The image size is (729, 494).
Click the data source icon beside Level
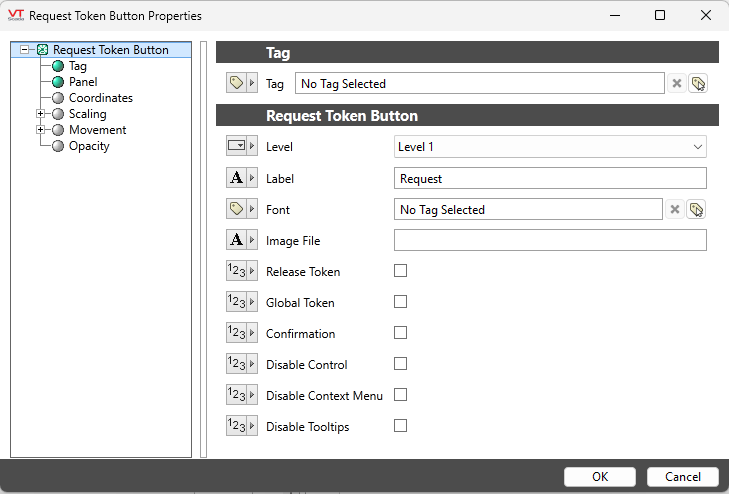point(235,147)
